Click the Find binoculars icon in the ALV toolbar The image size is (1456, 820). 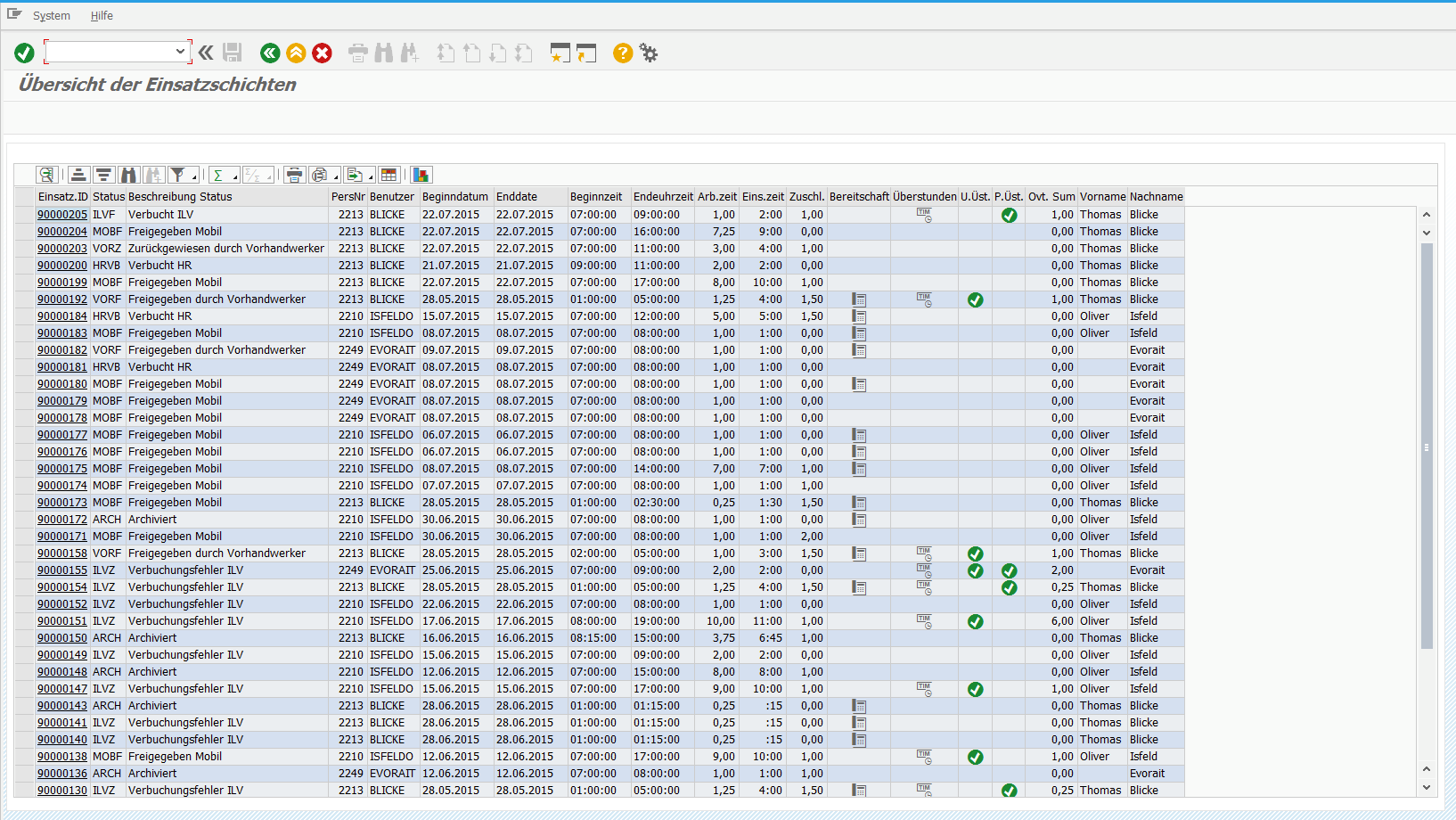click(129, 175)
